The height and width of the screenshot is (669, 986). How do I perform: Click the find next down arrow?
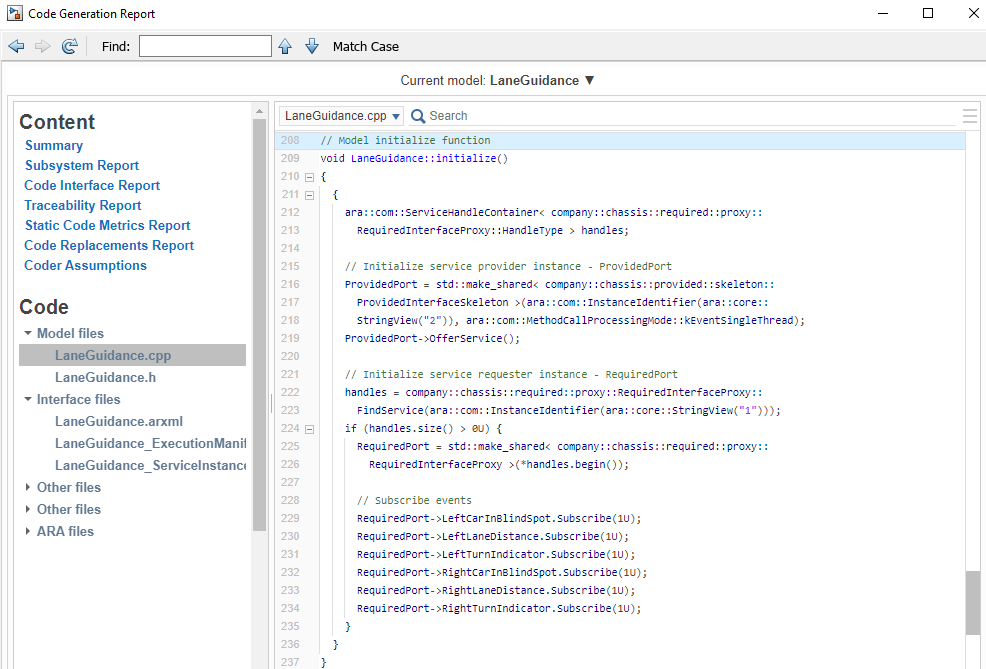point(311,46)
